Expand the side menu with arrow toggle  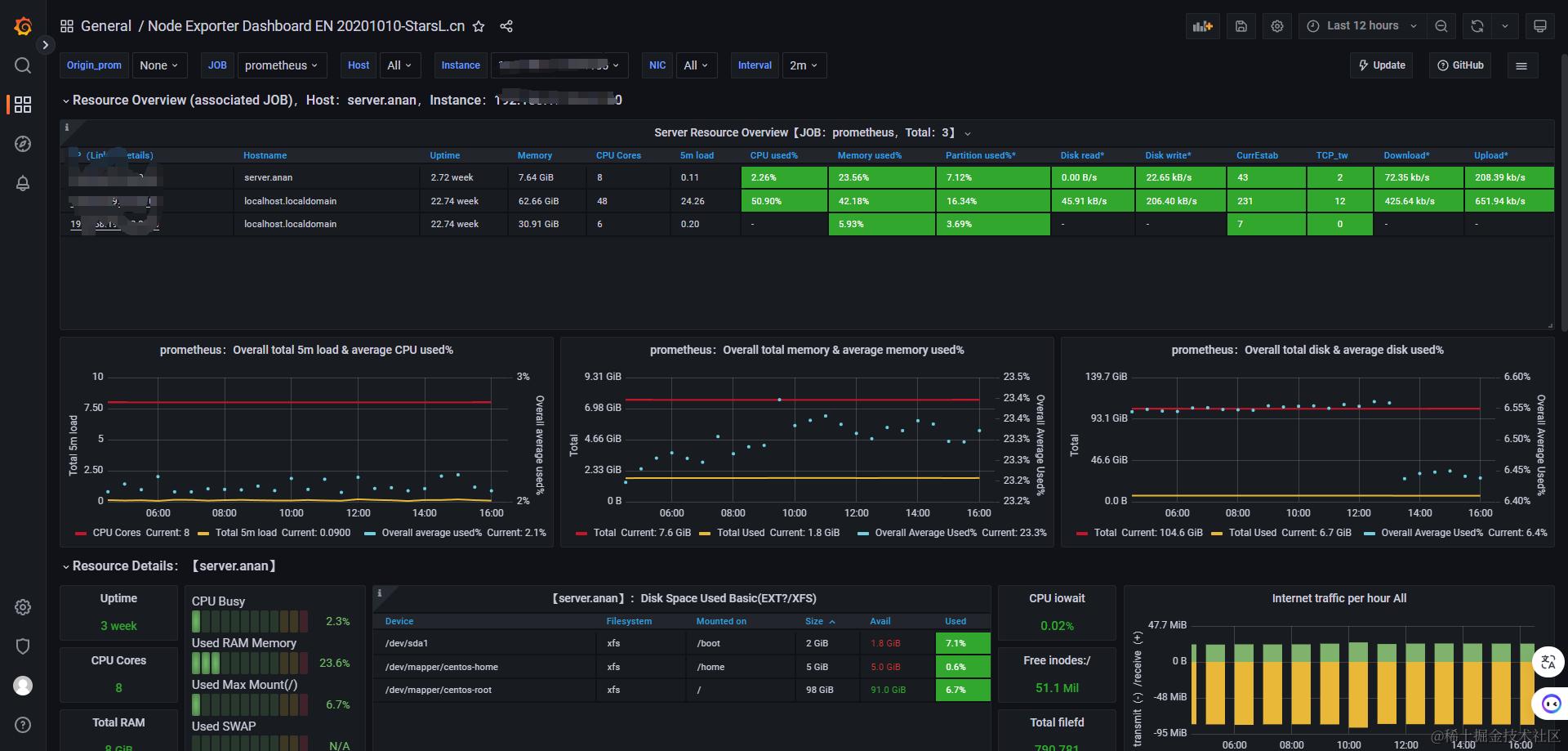click(x=46, y=45)
